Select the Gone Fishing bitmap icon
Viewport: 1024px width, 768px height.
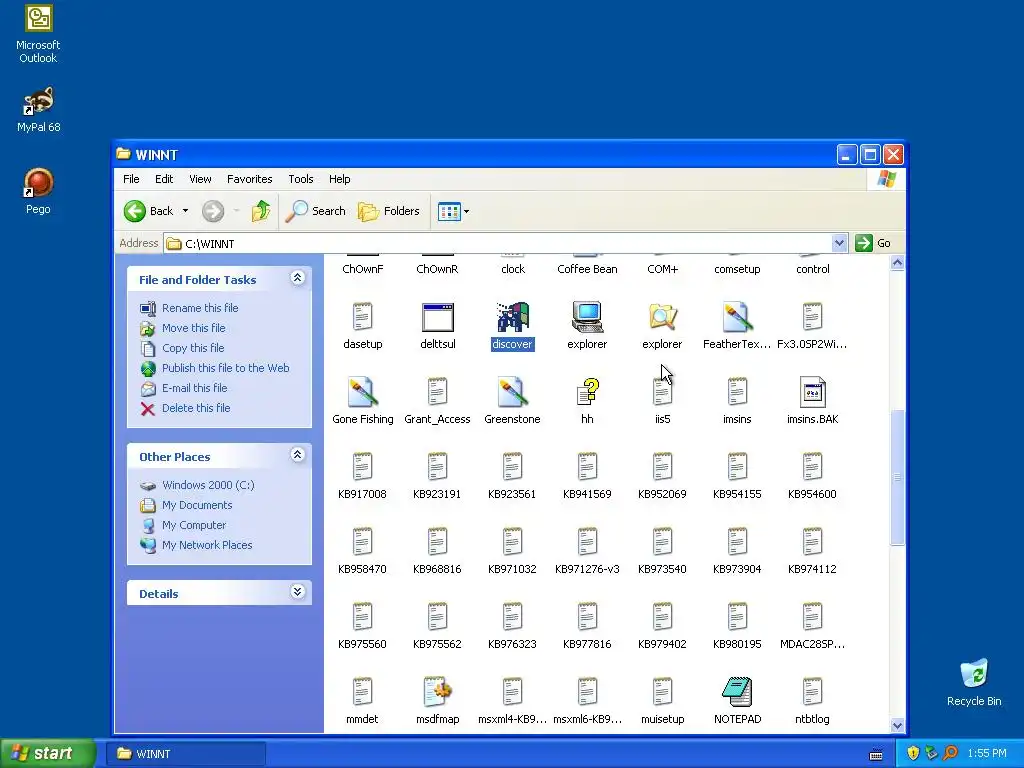click(x=362, y=392)
